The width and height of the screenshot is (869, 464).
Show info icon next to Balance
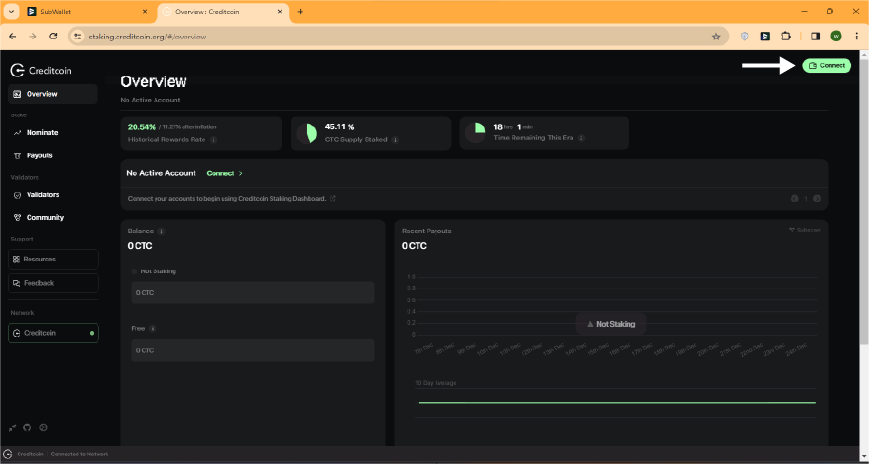(161, 231)
